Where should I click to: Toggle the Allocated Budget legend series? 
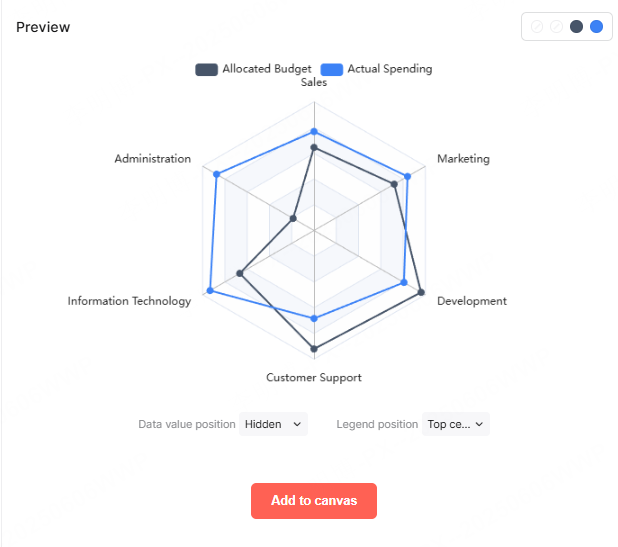[x=254, y=69]
